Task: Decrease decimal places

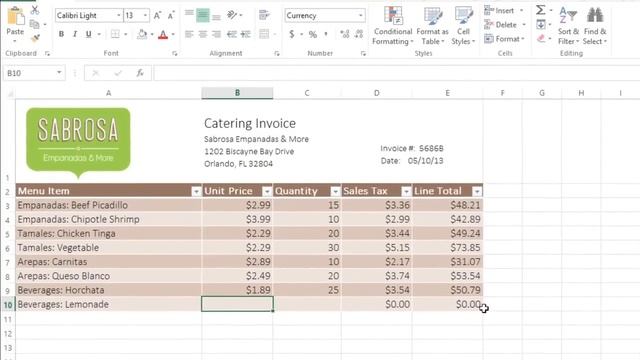Action: tap(359, 34)
